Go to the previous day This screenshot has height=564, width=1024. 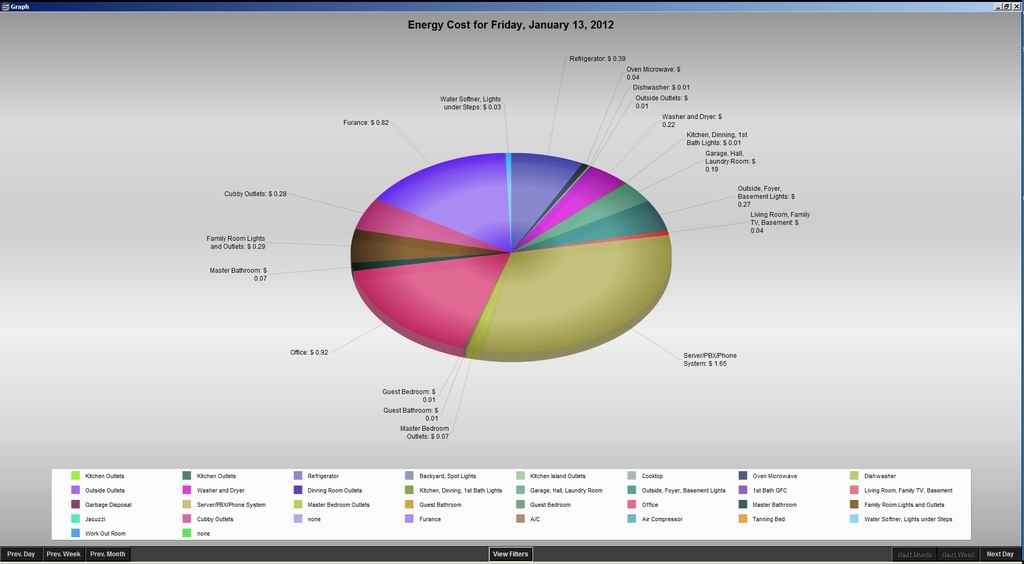pos(21,554)
